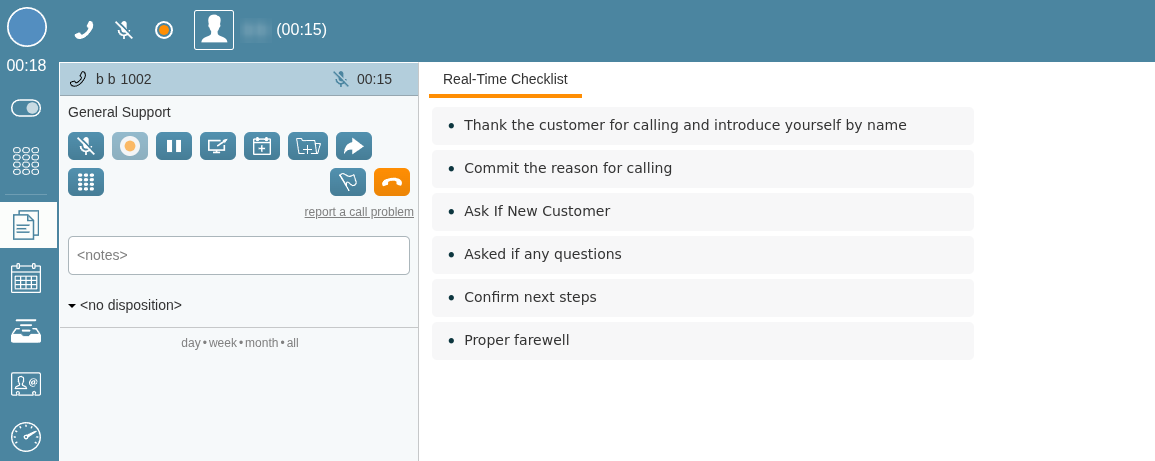Expand the no disposition dropdown
Viewport: 1155px width, 461px height.
(125, 305)
